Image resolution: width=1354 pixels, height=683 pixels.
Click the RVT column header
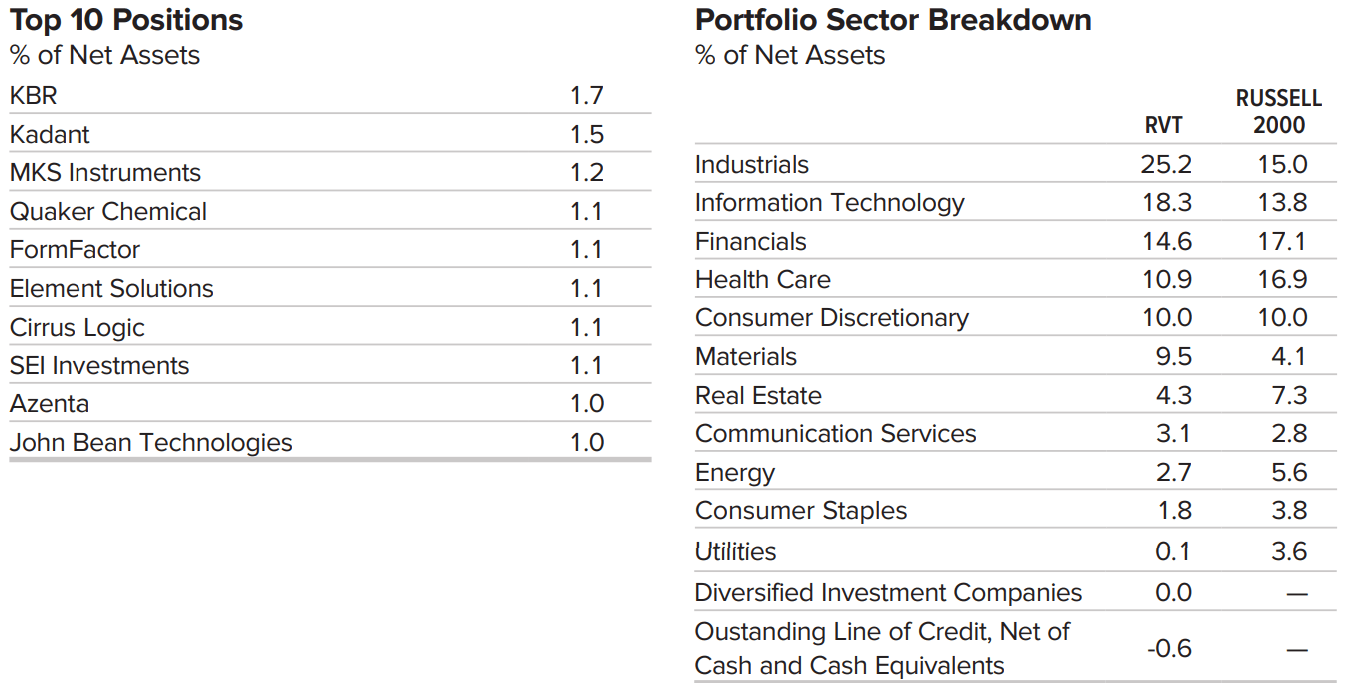coord(1163,125)
